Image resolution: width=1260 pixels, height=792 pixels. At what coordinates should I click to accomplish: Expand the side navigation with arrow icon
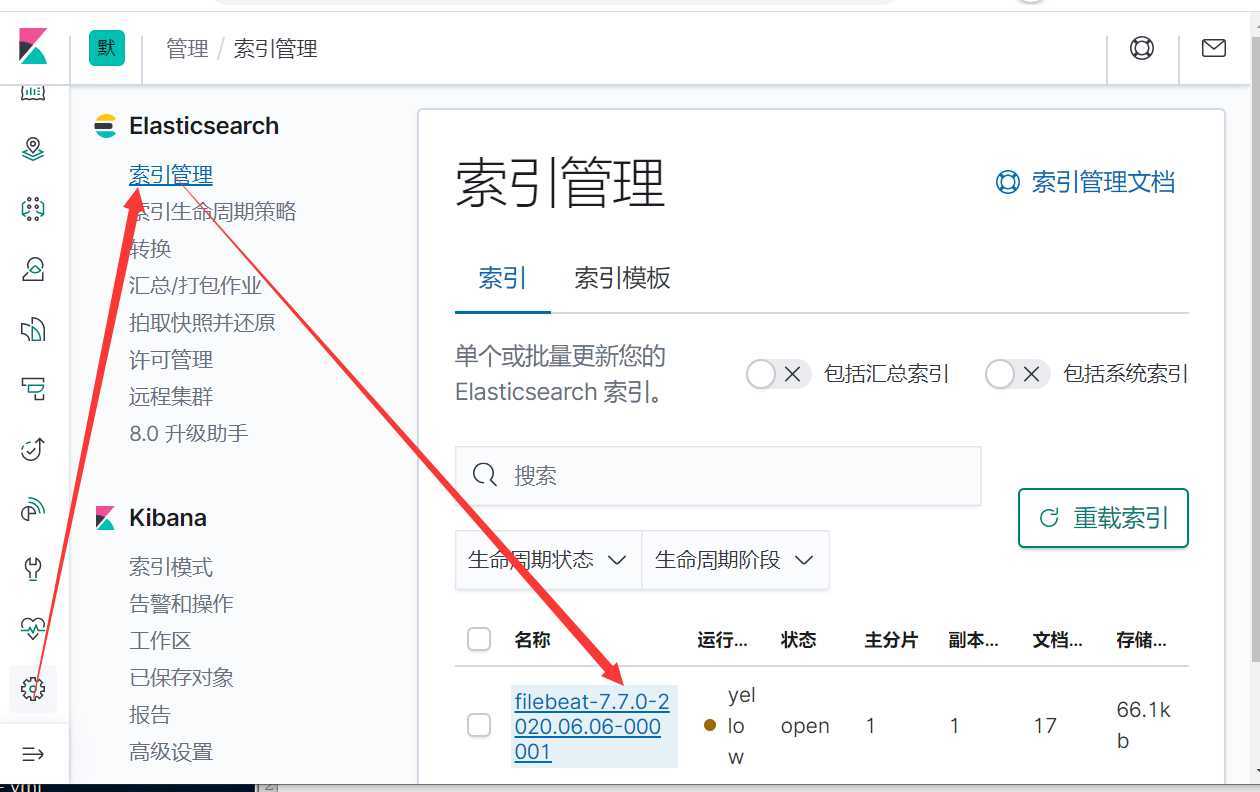click(x=33, y=753)
